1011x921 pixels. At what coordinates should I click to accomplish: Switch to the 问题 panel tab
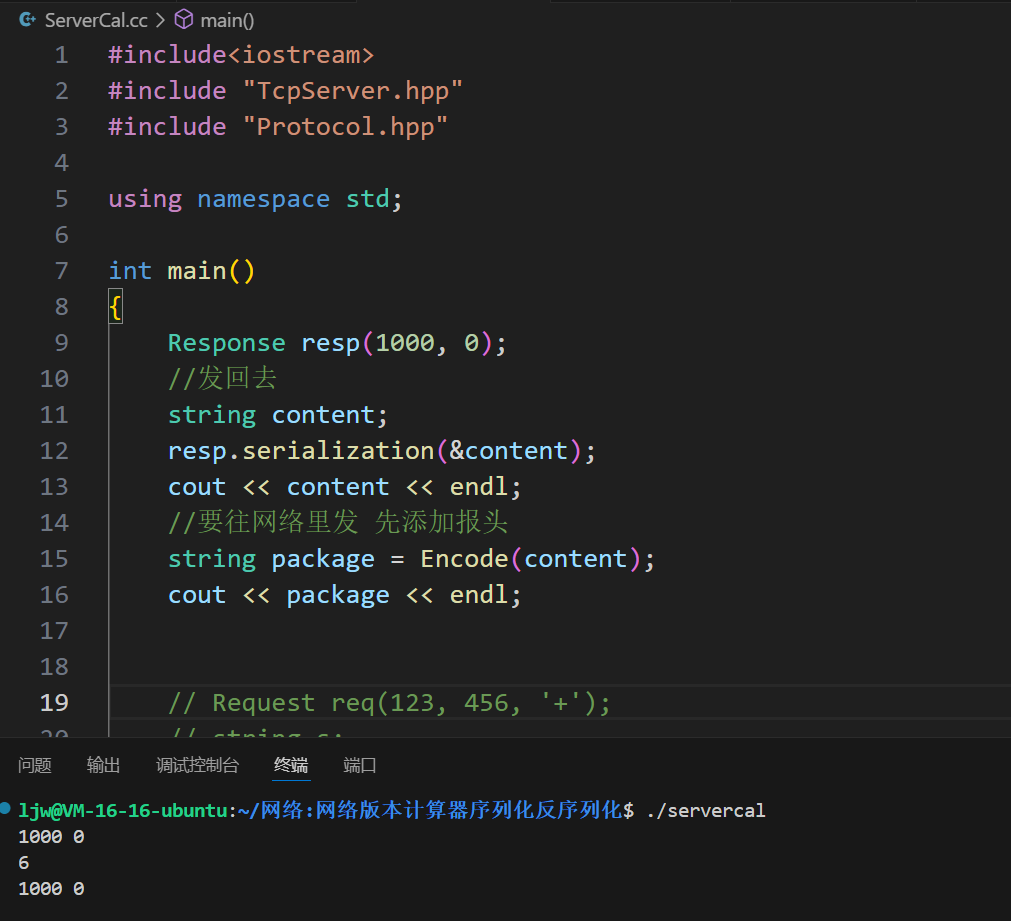tap(35, 765)
